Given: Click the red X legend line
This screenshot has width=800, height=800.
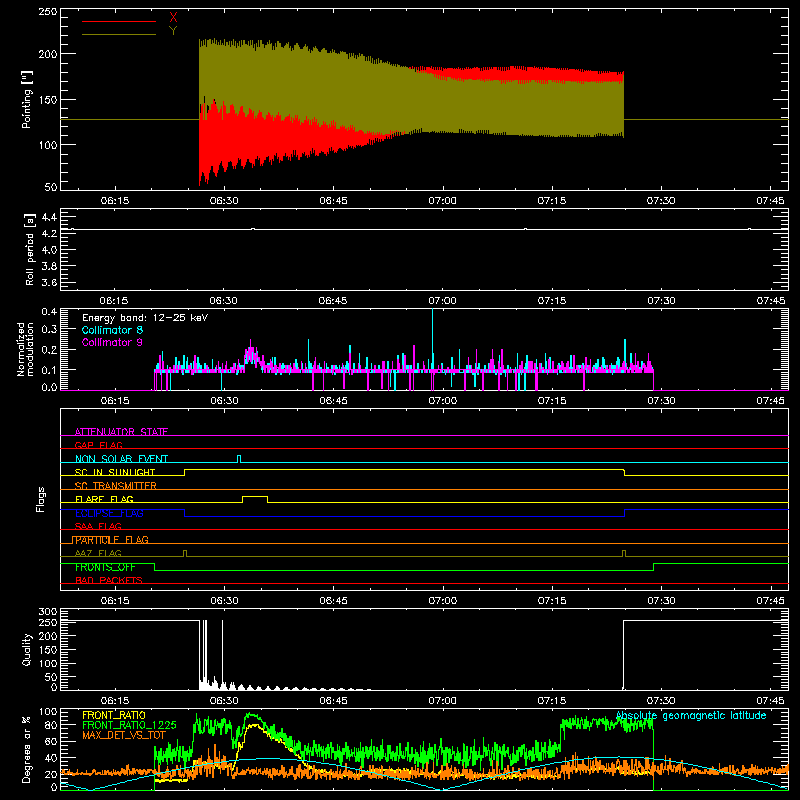Looking at the screenshot, I should 118,21.
